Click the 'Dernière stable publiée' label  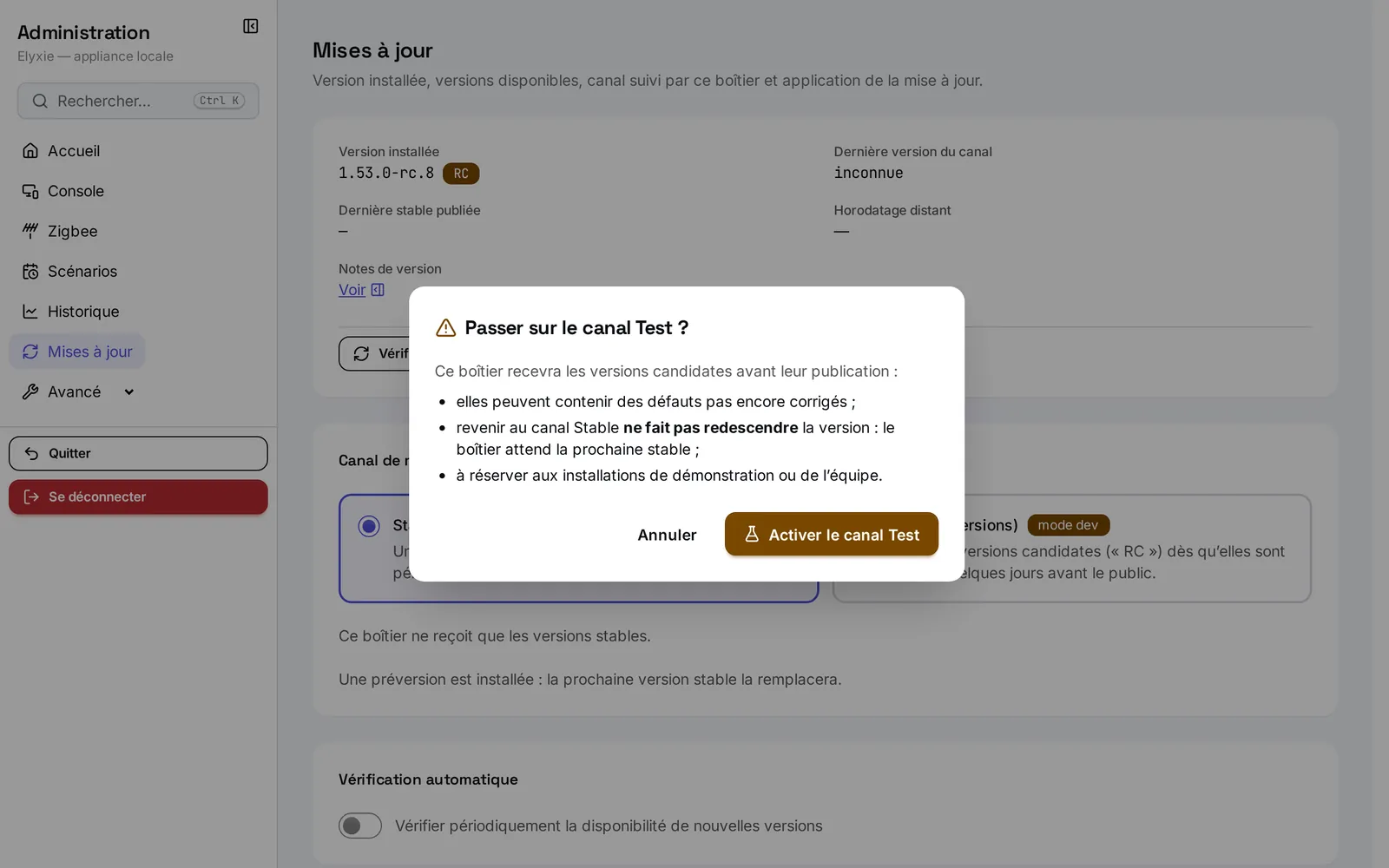click(x=410, y=210)
